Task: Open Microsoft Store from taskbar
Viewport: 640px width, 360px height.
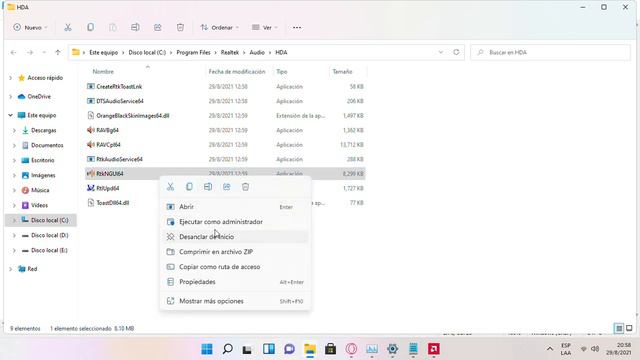Action: [331, 349]
